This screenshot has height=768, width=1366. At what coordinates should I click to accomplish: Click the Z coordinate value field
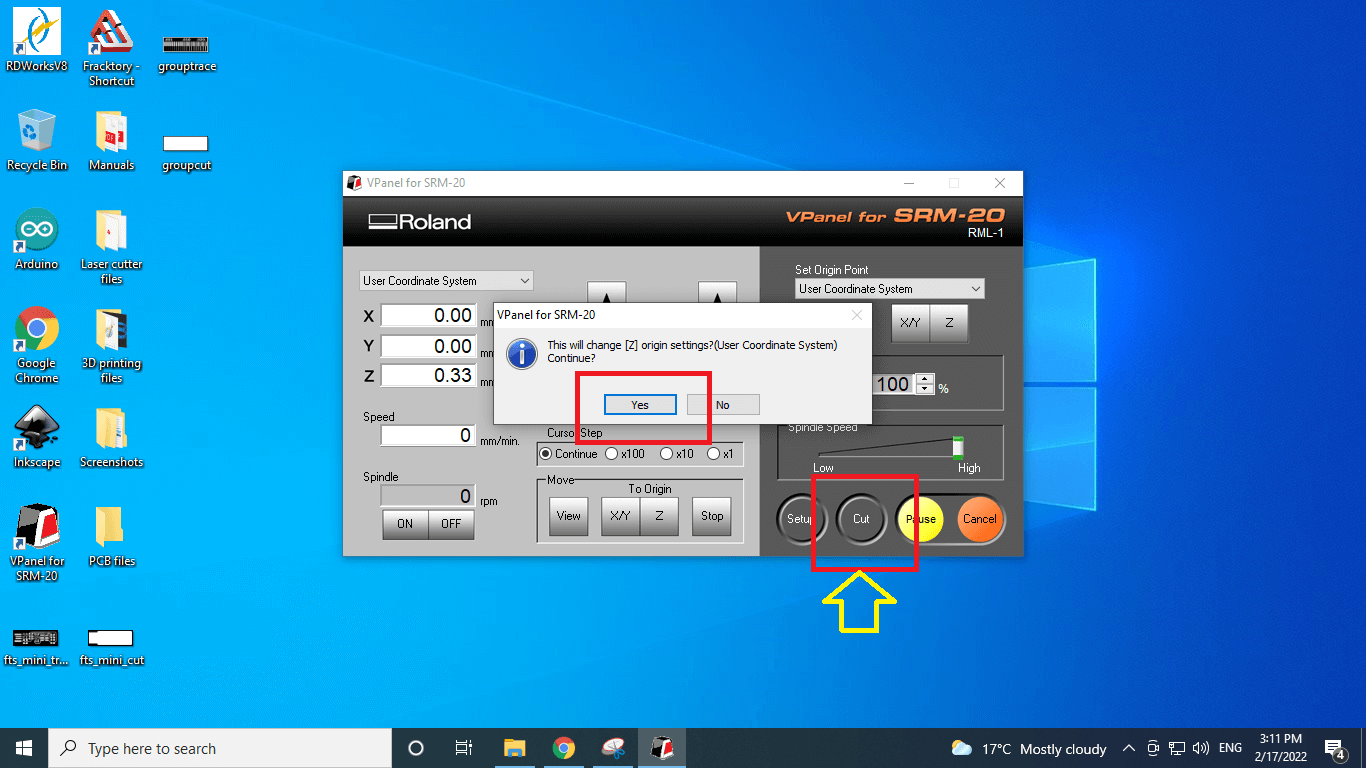(x=428, y=376)
